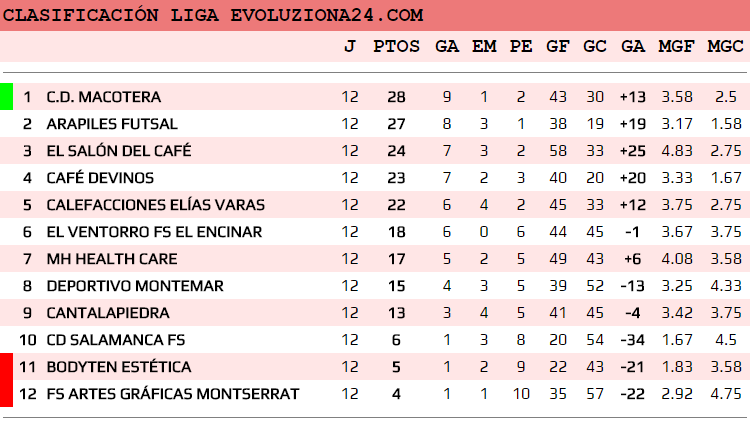Click the MGC column header

coord(725,46)
